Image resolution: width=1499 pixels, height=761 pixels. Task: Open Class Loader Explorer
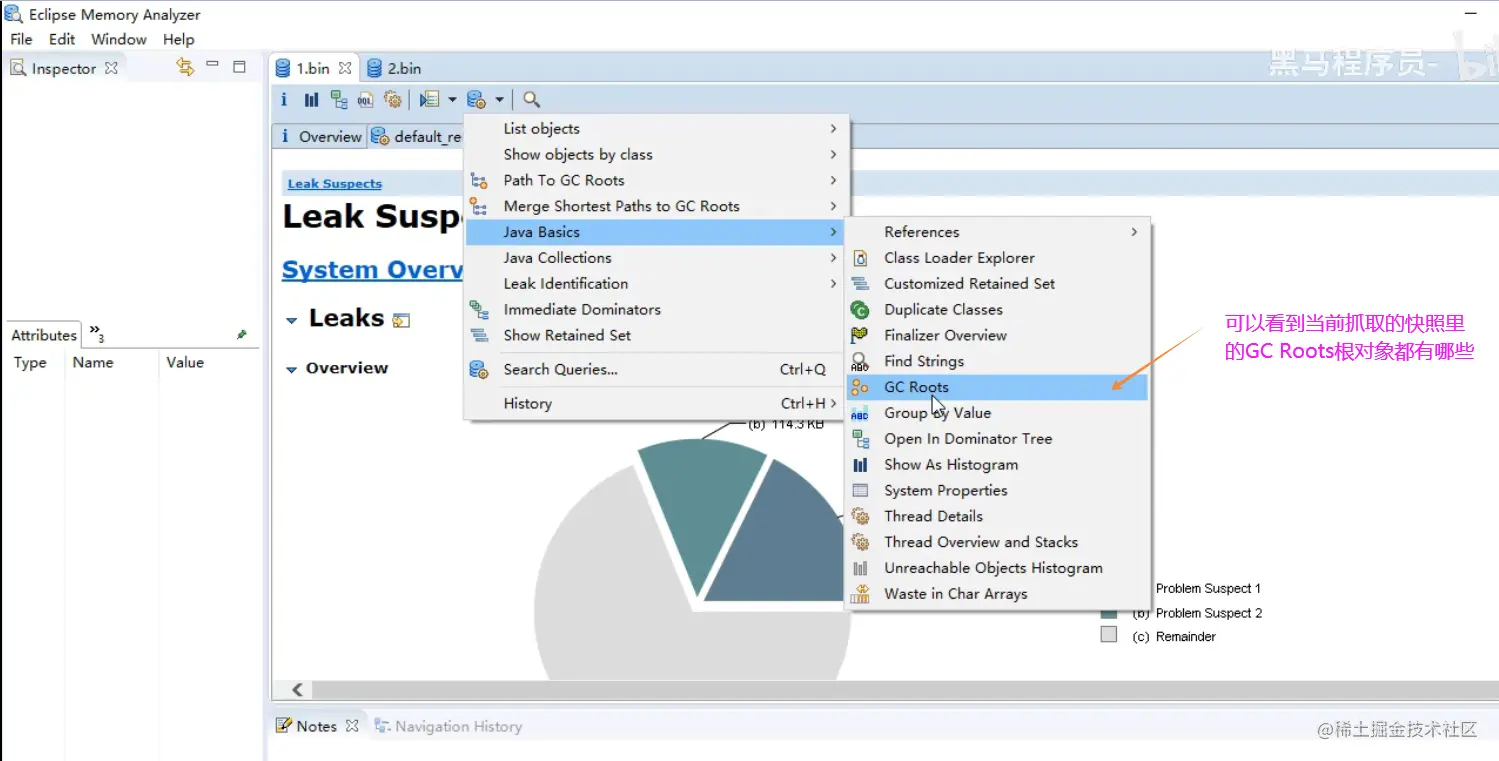[x=998, y=258]
